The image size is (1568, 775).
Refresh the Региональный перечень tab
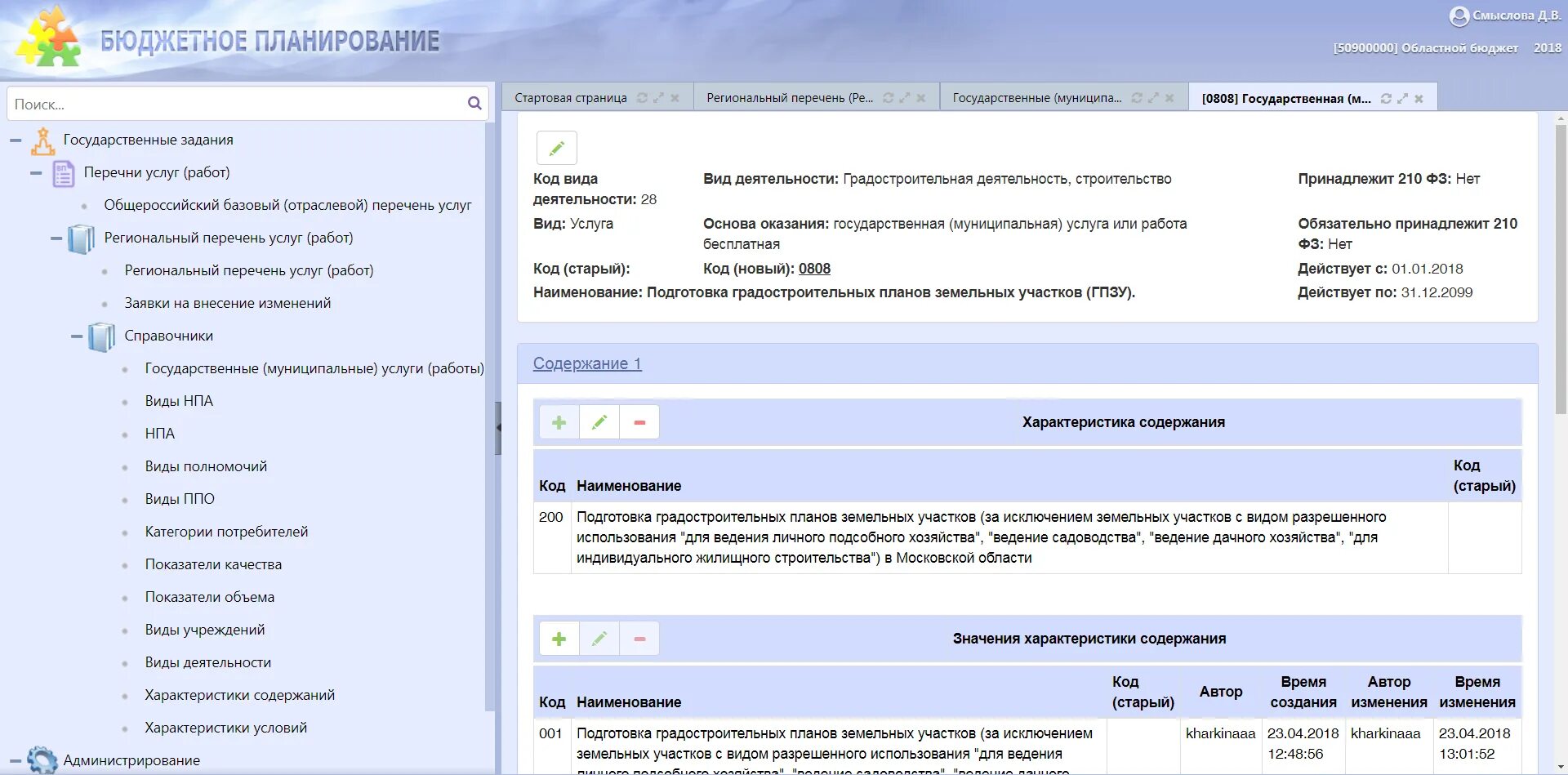(888, 98)
